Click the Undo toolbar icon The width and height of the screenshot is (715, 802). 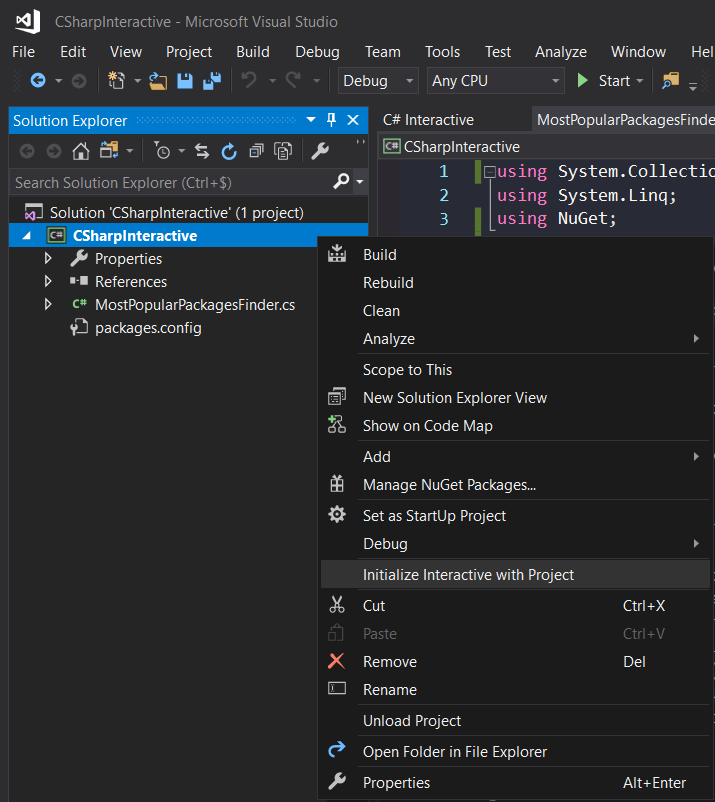pos(249,80)
